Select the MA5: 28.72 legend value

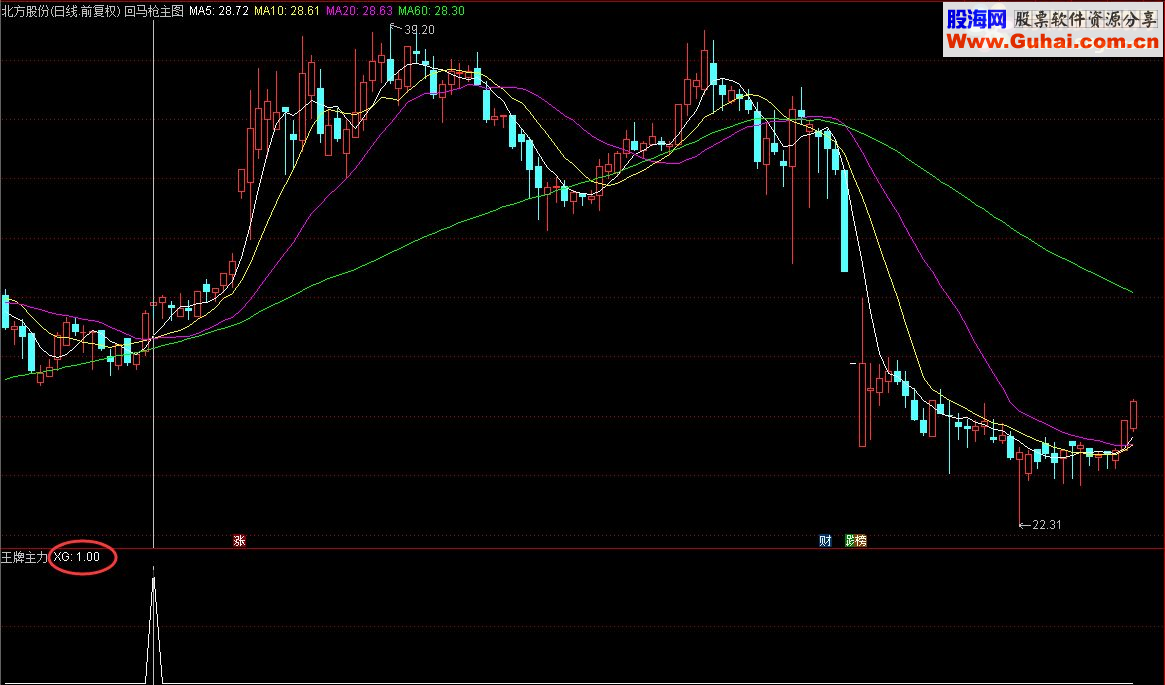pyautogui.click(x=218, y=11)
